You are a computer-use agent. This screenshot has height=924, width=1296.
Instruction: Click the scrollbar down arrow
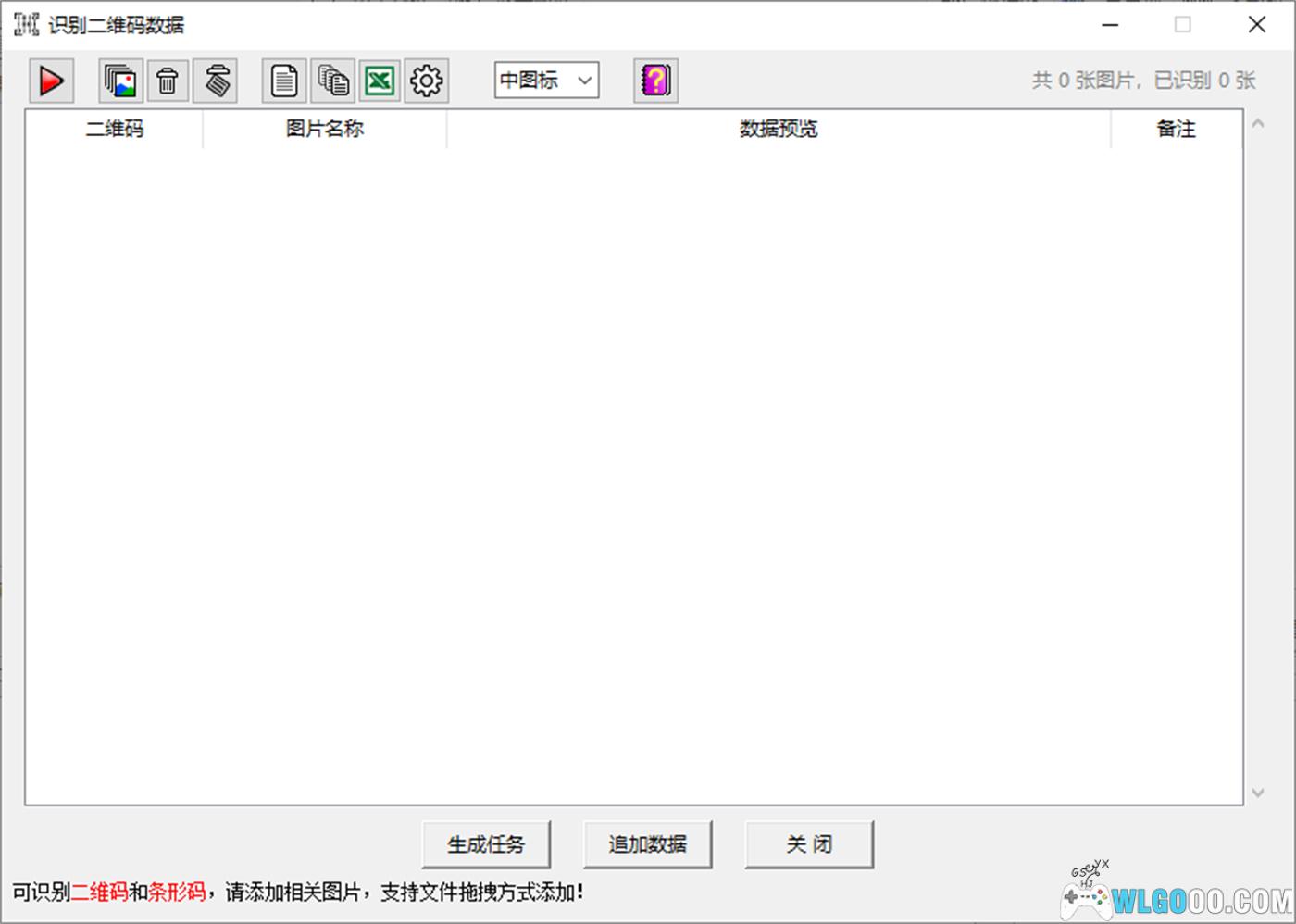tap(1257, 793)
